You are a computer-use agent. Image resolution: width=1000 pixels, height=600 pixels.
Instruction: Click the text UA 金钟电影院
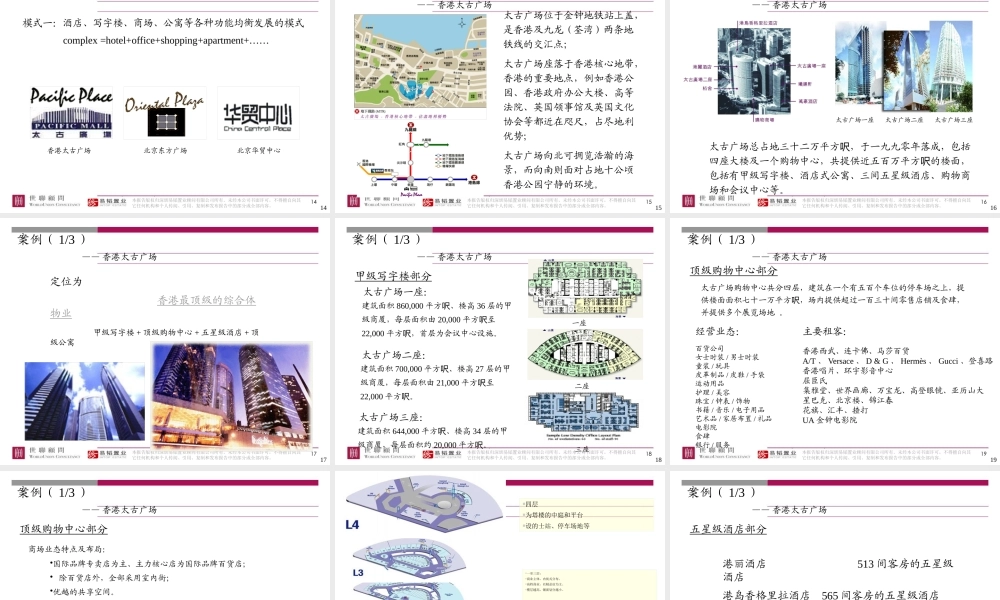pyautogui.click(x=830, y=420)
